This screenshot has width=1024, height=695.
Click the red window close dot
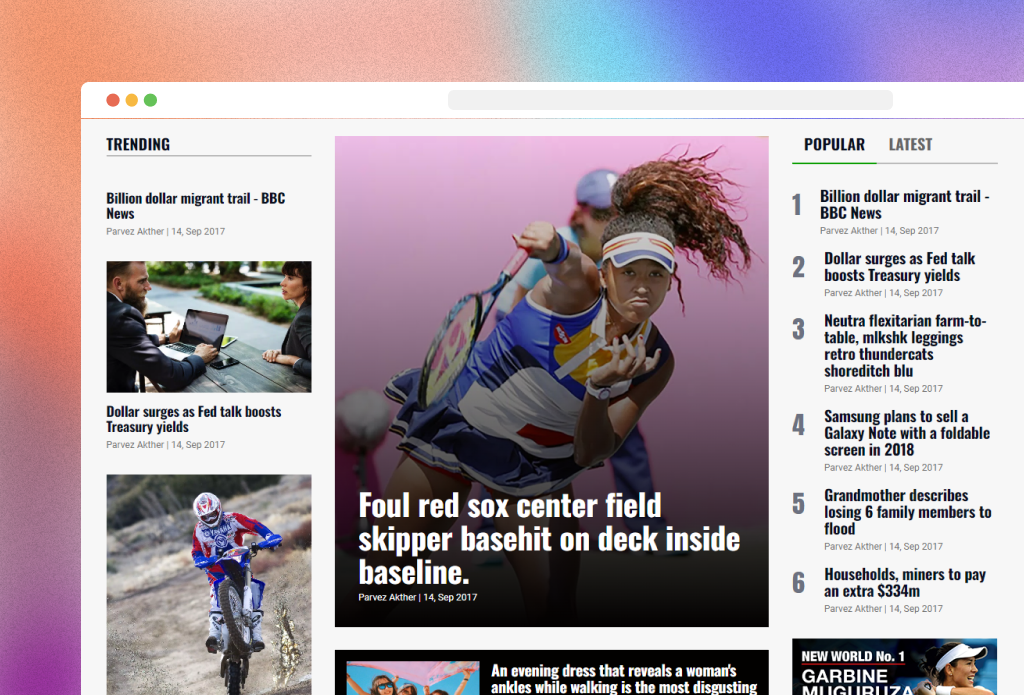[x=113, y=100]
